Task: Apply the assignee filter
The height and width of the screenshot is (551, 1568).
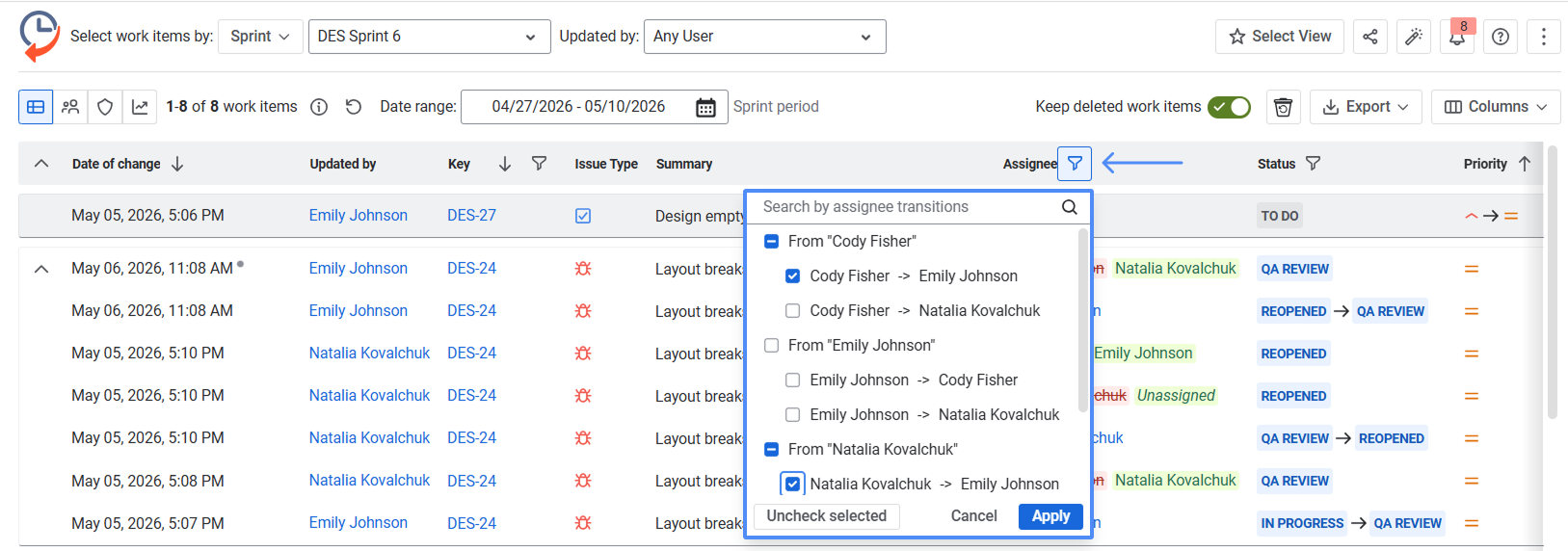Action: click(1050, 516)
